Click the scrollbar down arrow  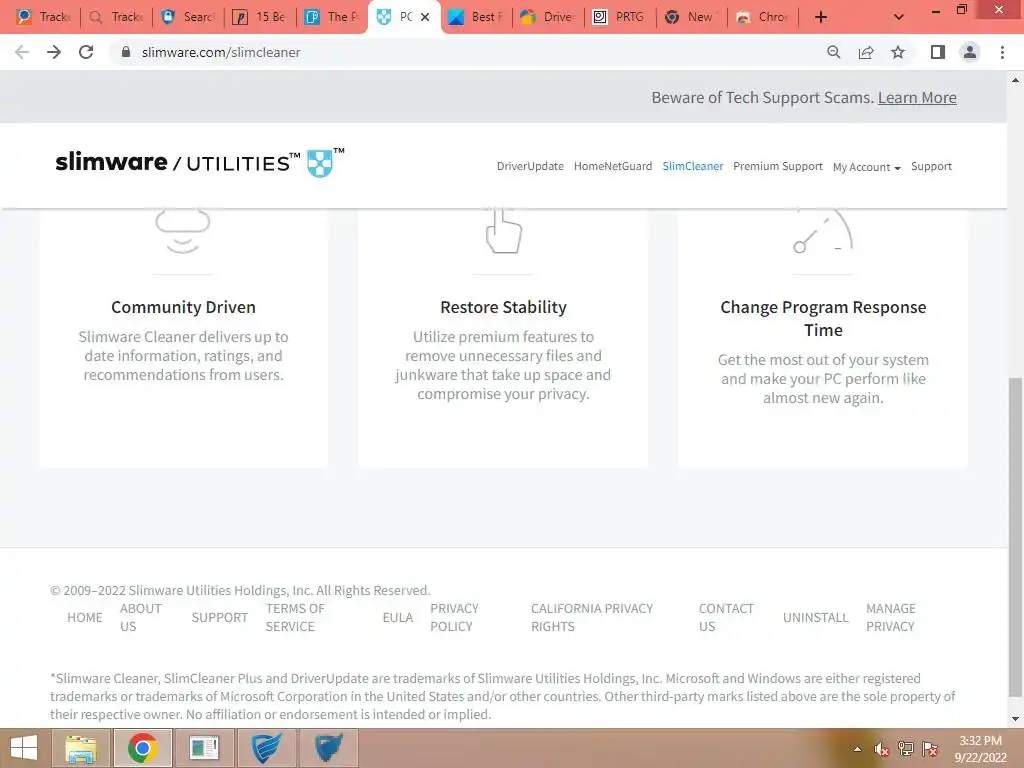click(1015, 719)
